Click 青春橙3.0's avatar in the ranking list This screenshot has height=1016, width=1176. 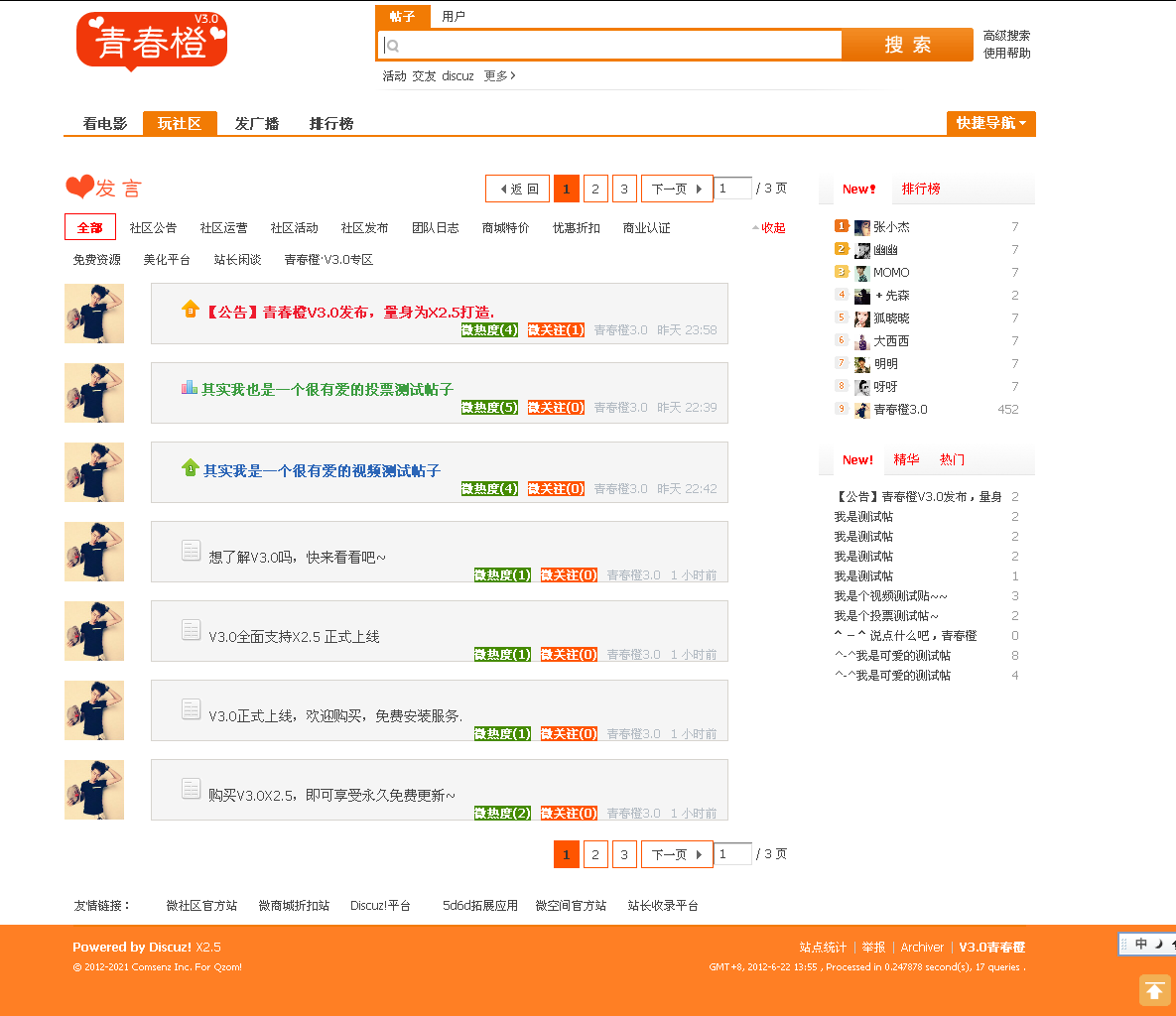862,410
